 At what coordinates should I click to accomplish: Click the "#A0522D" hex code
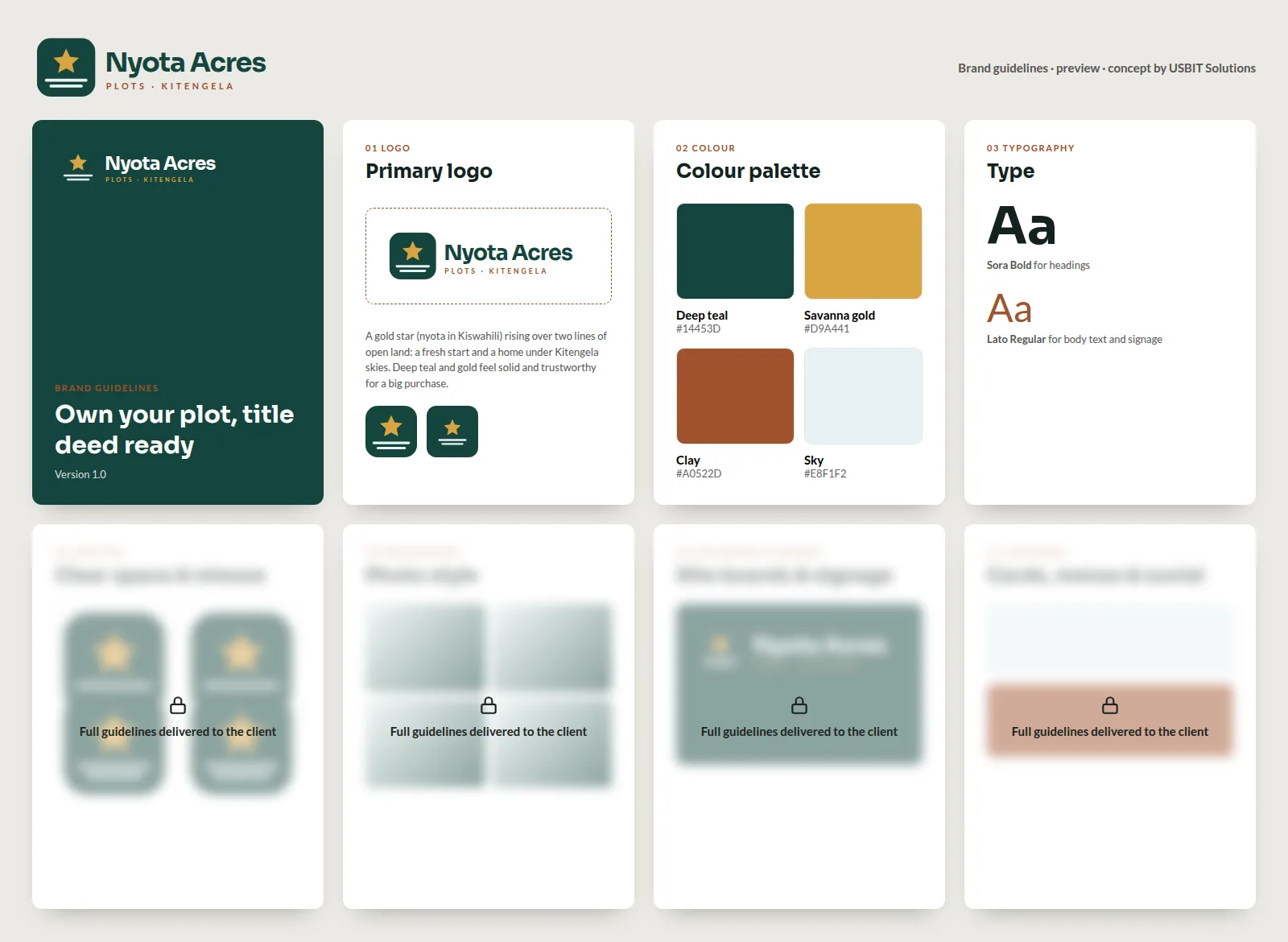click(x=699, y=473)
